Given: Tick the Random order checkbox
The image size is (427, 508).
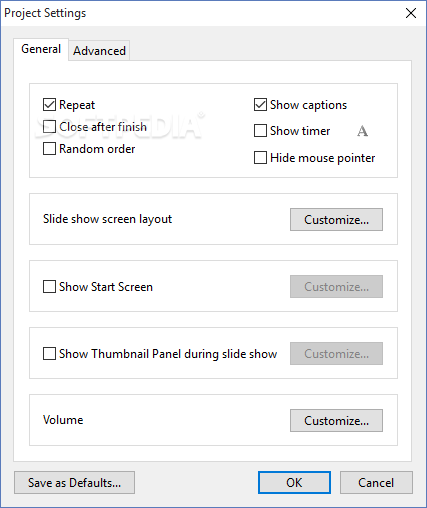Looking at the screenshot, I should (49, 149).
